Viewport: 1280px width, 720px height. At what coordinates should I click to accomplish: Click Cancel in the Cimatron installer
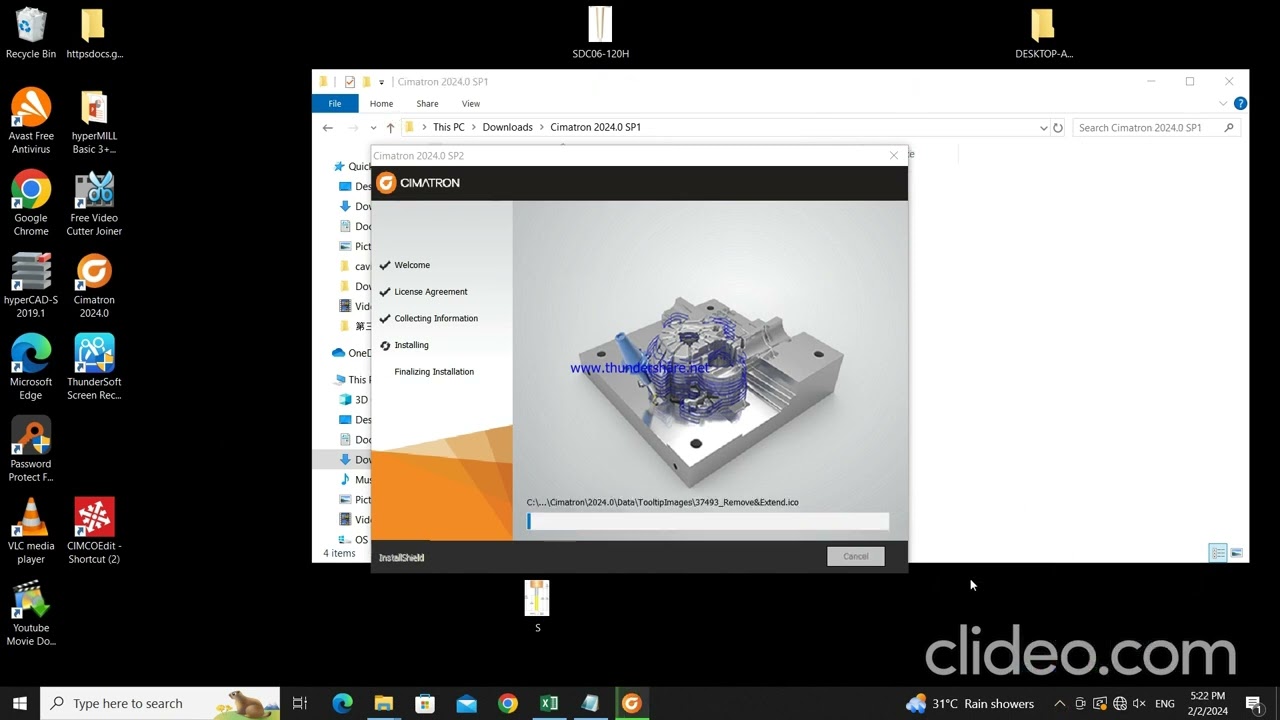pyautogui.click(x=856, y=556)
